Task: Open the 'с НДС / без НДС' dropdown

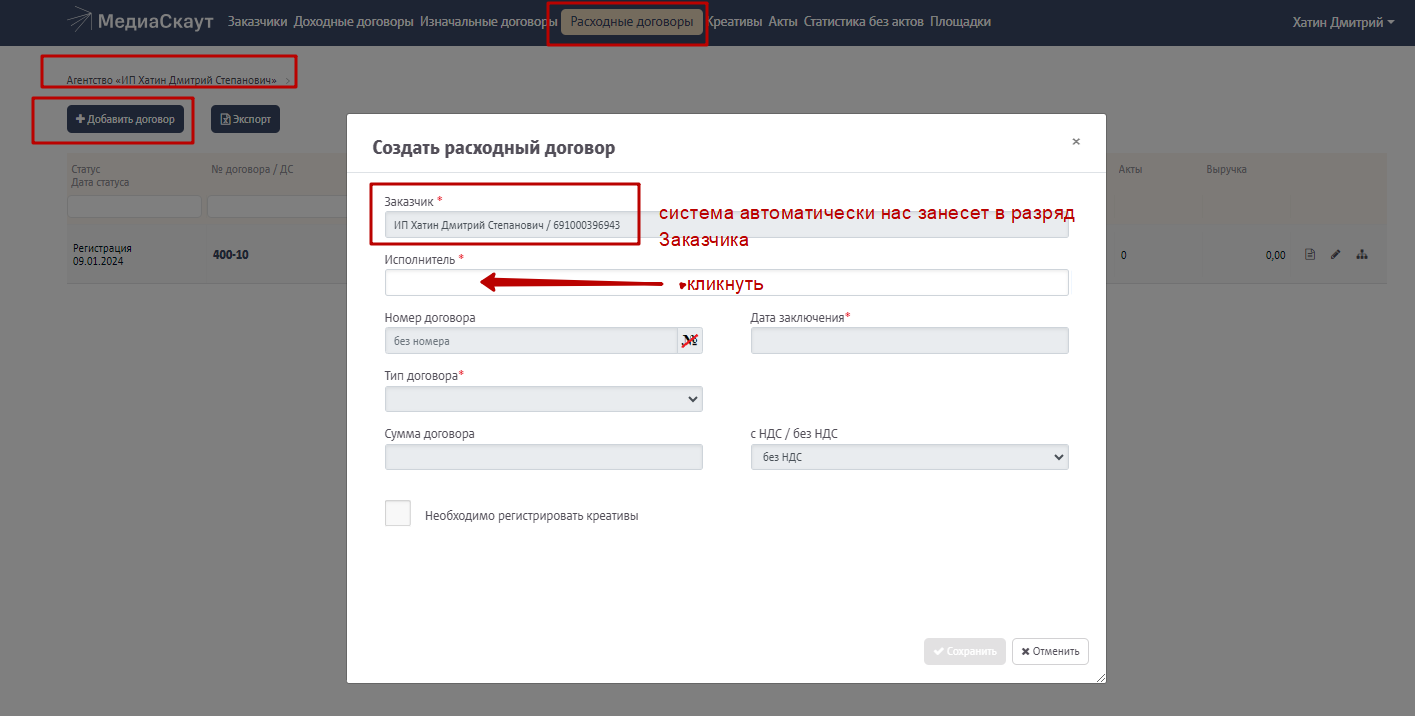Action: point(909,457)
